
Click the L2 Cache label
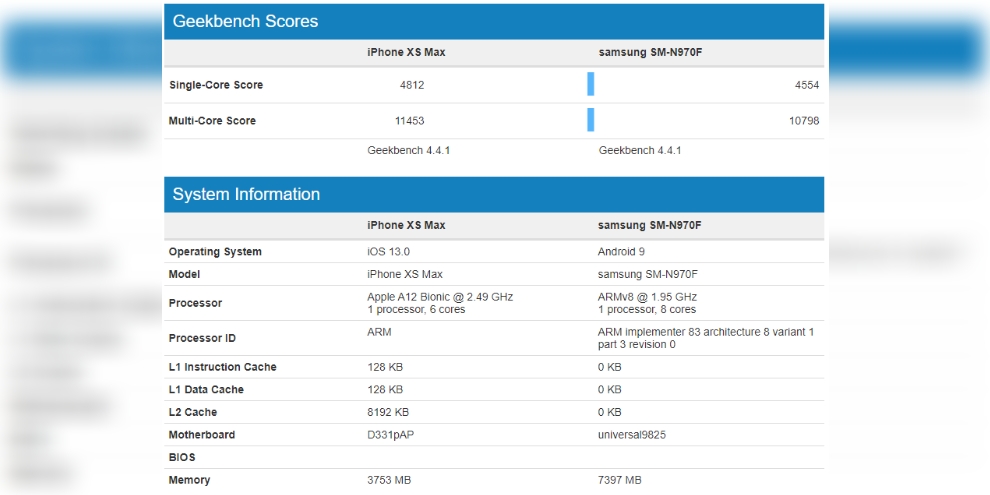click(193, 412)
